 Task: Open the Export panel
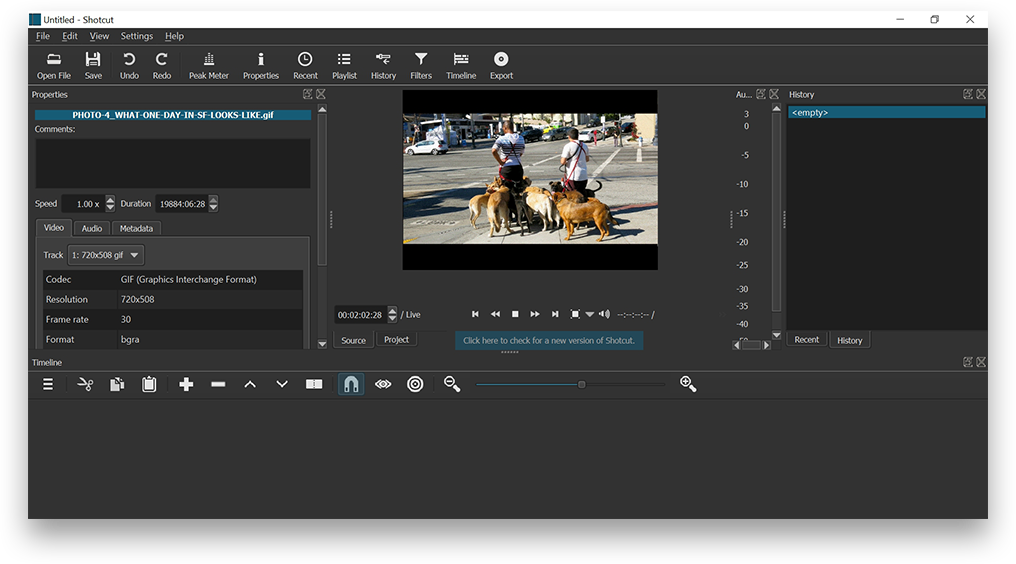(x=501, y=66)
